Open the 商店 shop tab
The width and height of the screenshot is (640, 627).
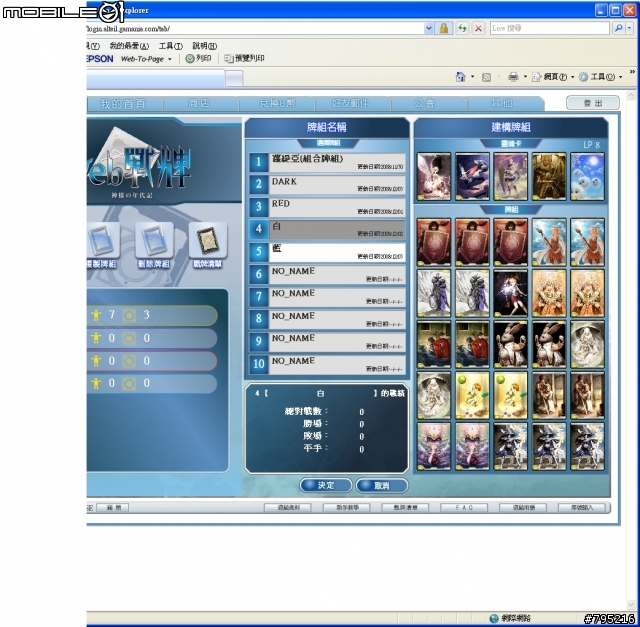tap(199, 104)
